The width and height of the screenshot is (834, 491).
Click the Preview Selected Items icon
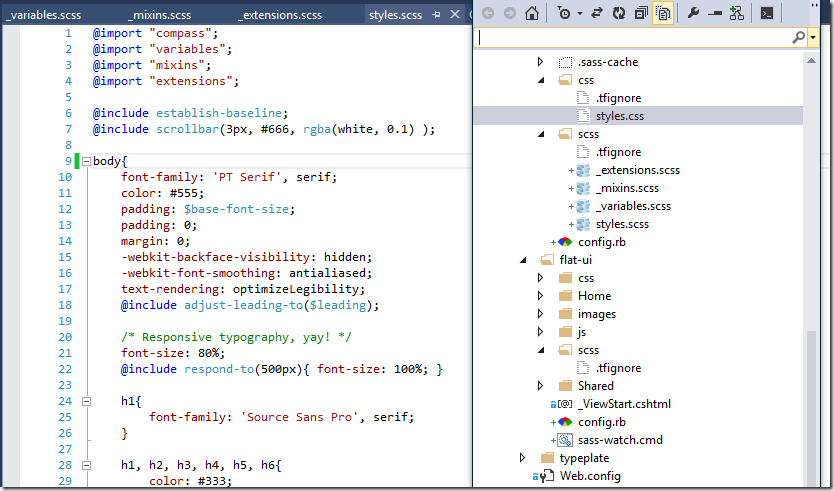pos(715,13)
